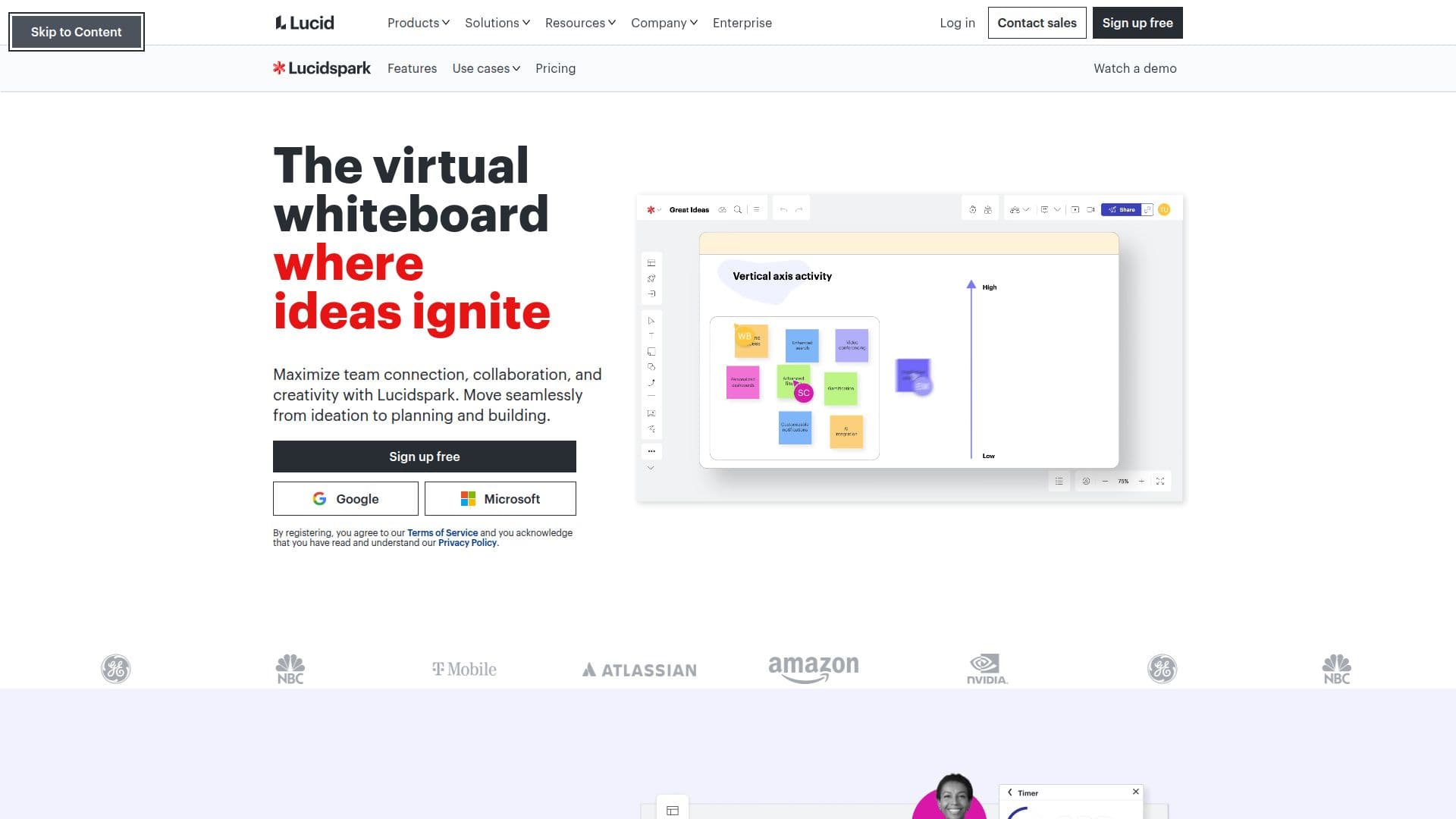
Task: Click the fullscreen icon in preview zoom bar
Action: [x=1160, y=482]
